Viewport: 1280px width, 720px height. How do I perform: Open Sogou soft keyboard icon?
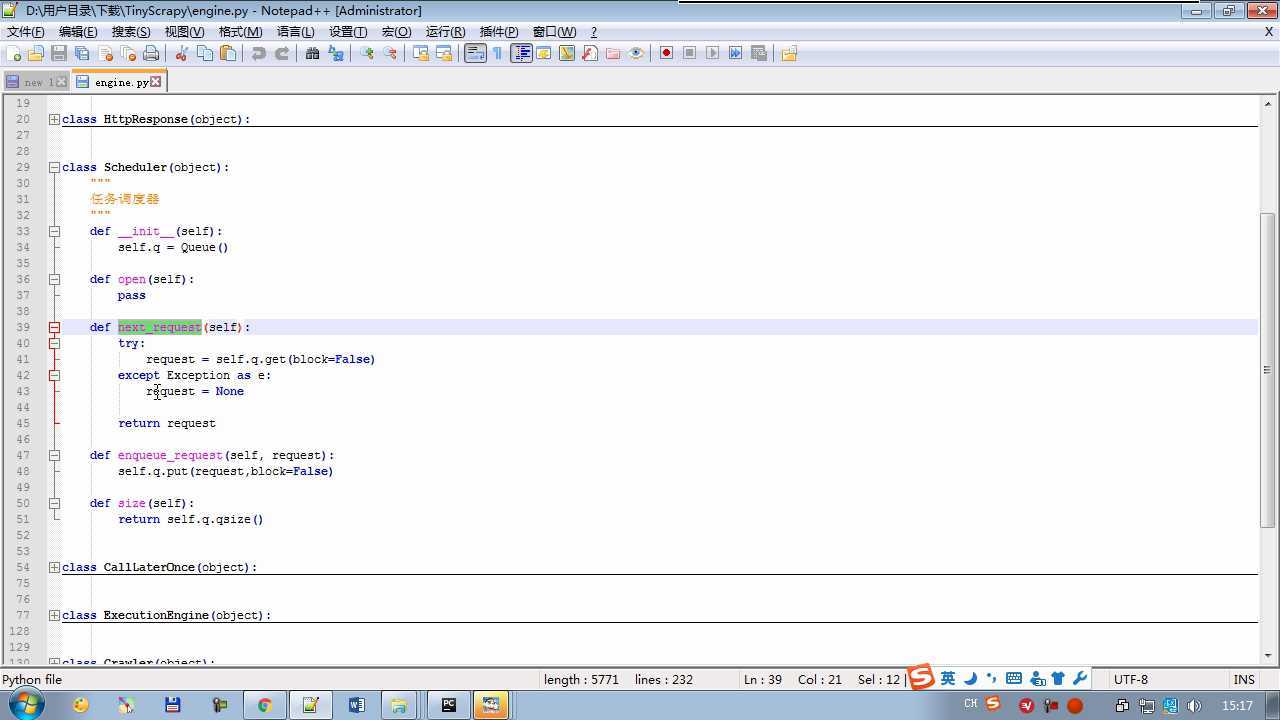[x=1014, y=678]
